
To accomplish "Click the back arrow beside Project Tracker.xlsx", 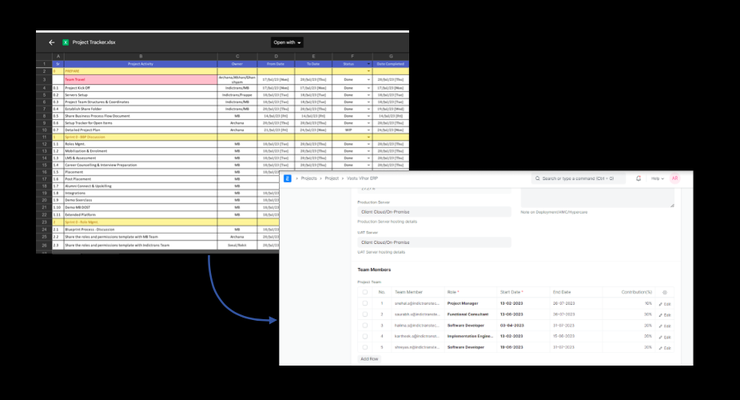I will point(52,43).
